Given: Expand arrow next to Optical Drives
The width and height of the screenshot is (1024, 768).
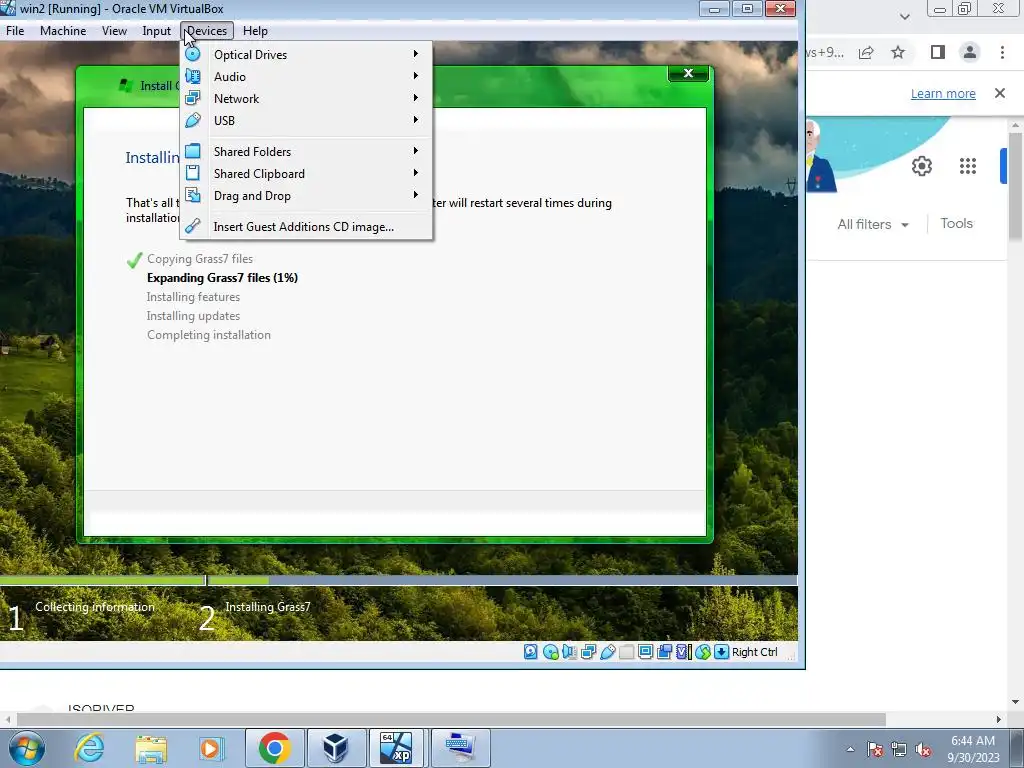Looking at the screenshot, I should [415, 54].
